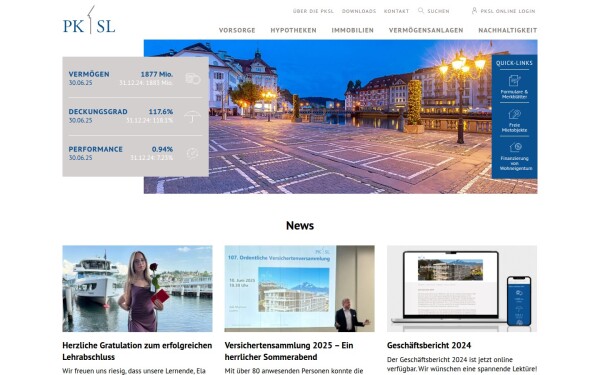Click the Deckungsgrad heading
Viewport: 600px width, 375px height.
coord(98,112)
